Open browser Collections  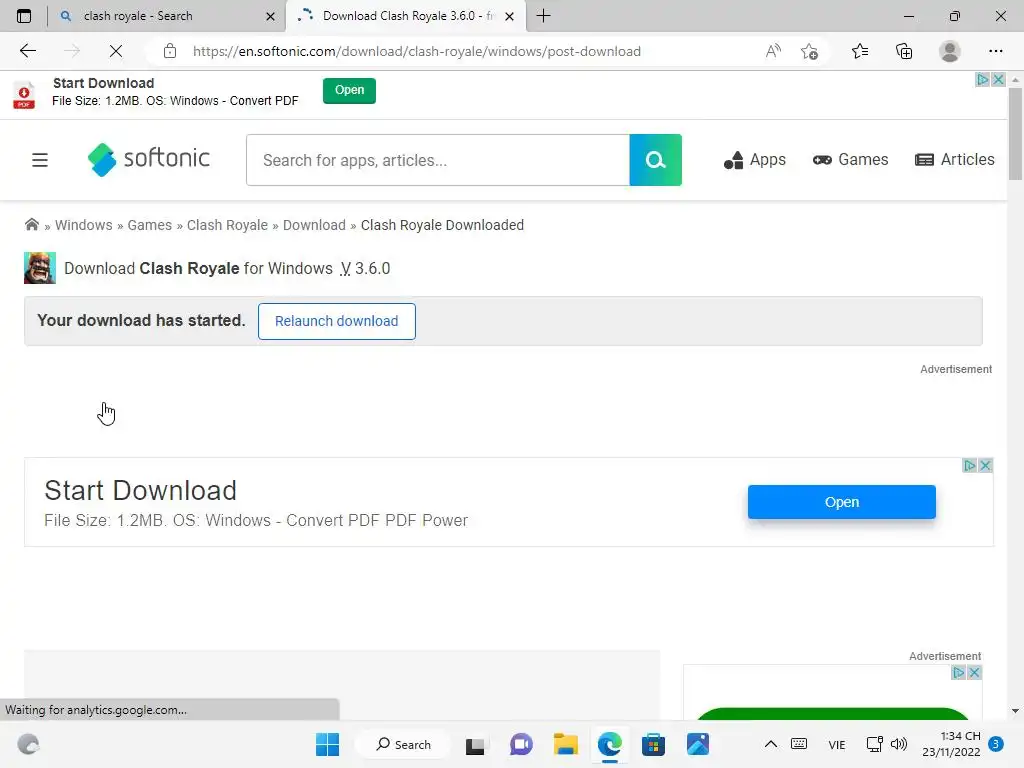click(x=904, y=51)
